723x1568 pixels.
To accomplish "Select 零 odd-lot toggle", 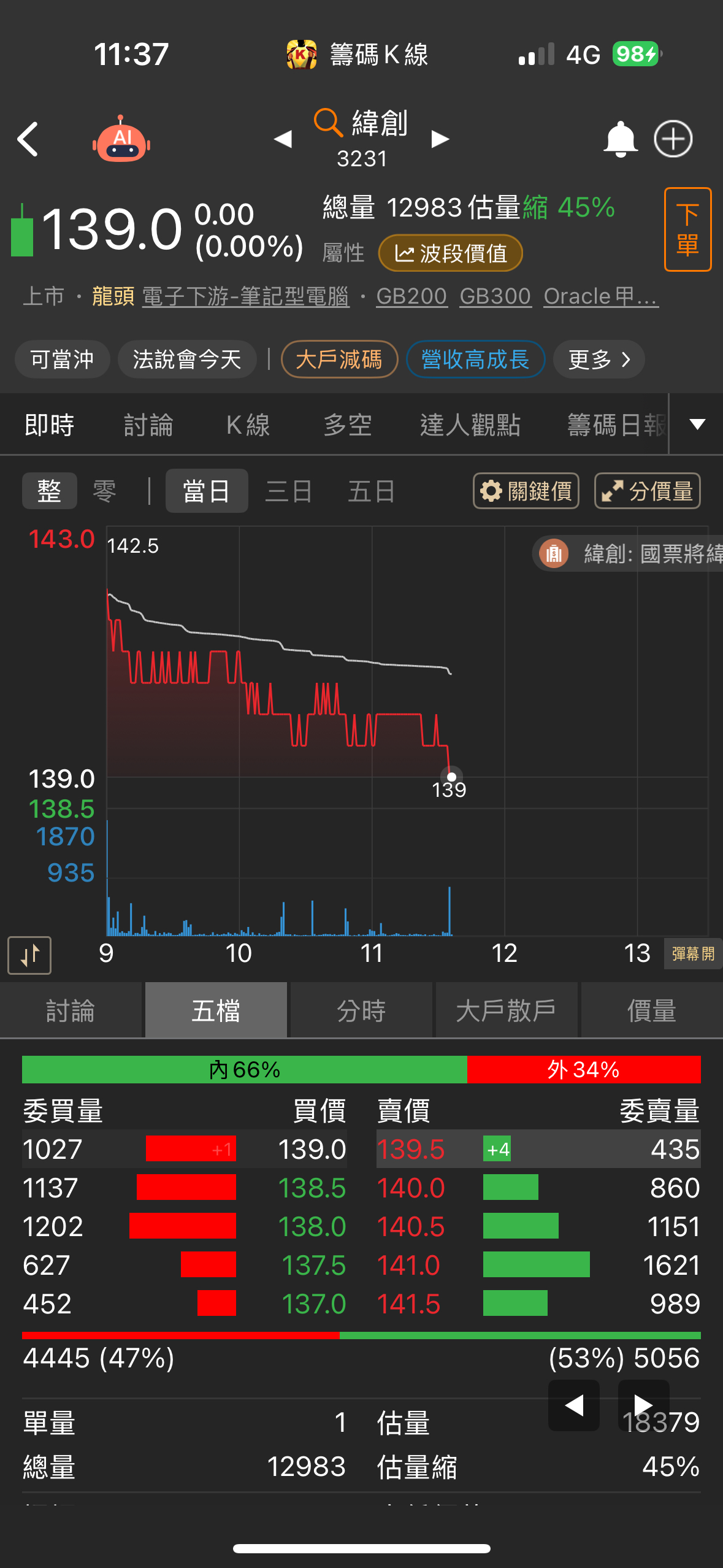I will [105, 491].
